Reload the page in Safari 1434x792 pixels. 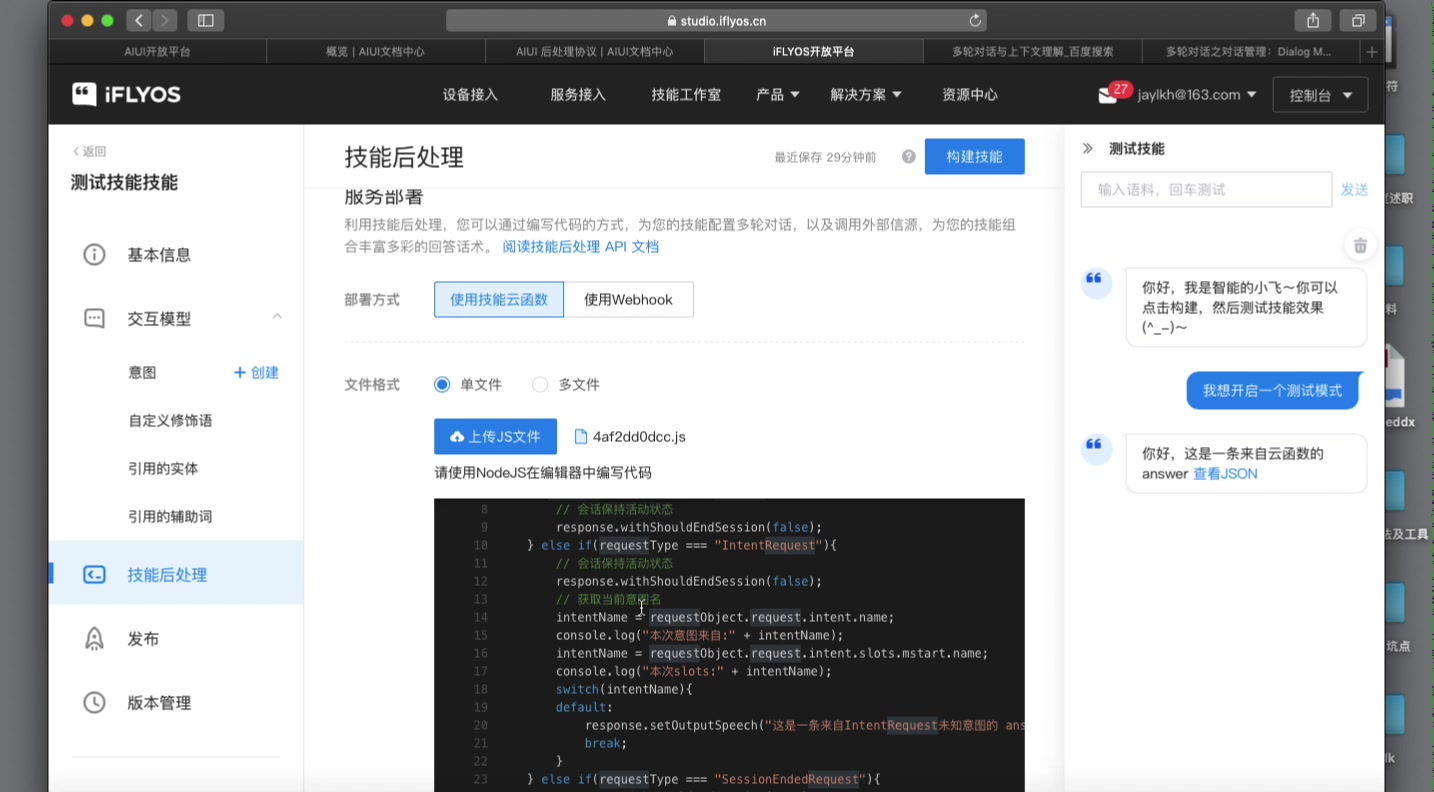click(x=975, y=20)
